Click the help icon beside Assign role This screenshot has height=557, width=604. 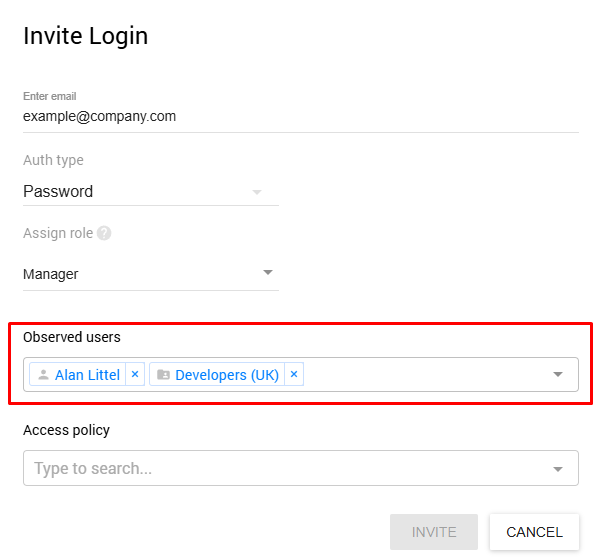click(x=104, y=233)
